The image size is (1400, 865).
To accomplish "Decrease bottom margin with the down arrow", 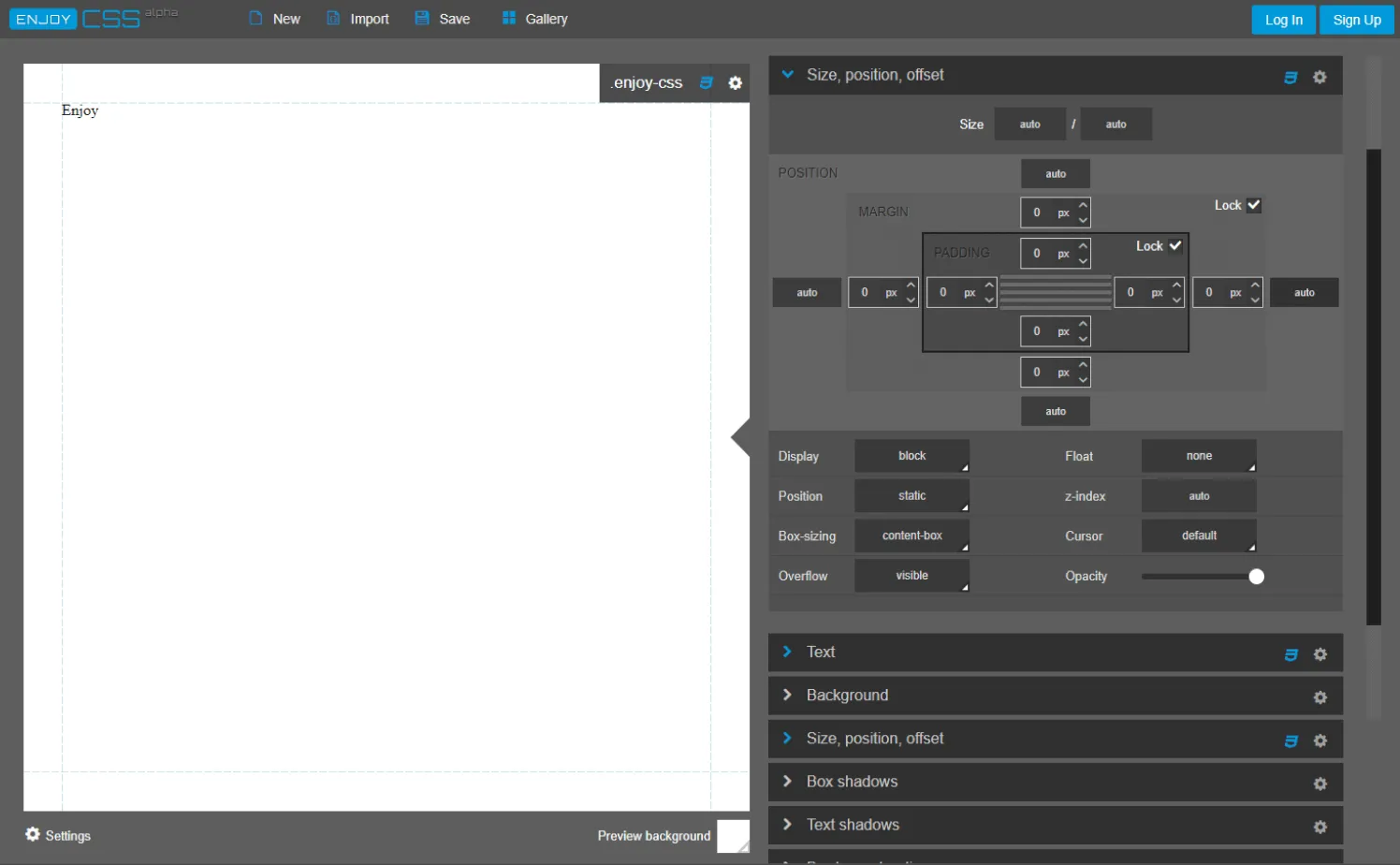I will (x=1083, y=379).
